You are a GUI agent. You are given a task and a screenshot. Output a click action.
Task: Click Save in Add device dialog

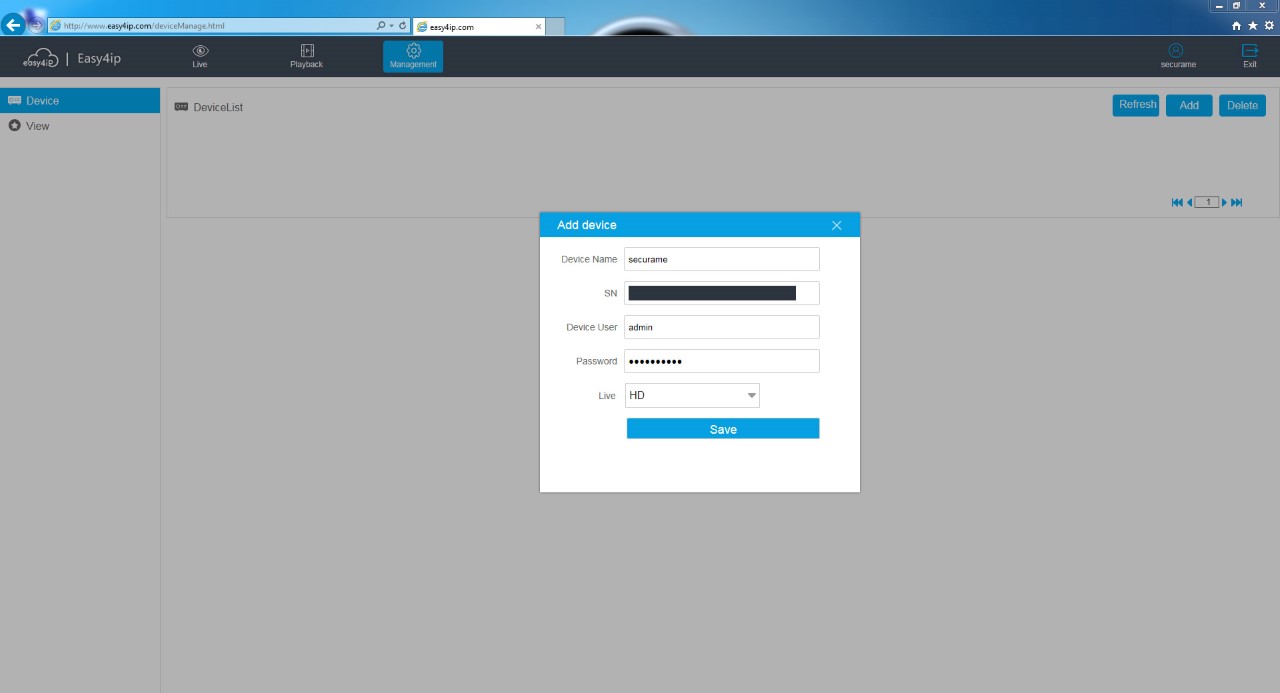(x=723, y=429)
